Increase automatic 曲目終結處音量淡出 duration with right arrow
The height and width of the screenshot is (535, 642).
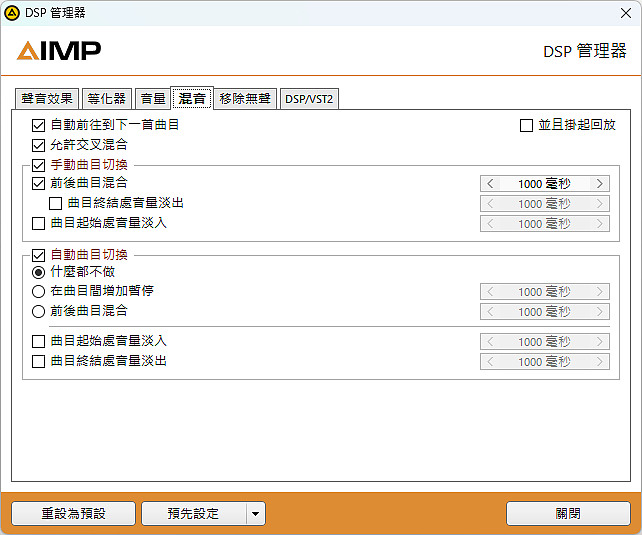coord(600,361)
